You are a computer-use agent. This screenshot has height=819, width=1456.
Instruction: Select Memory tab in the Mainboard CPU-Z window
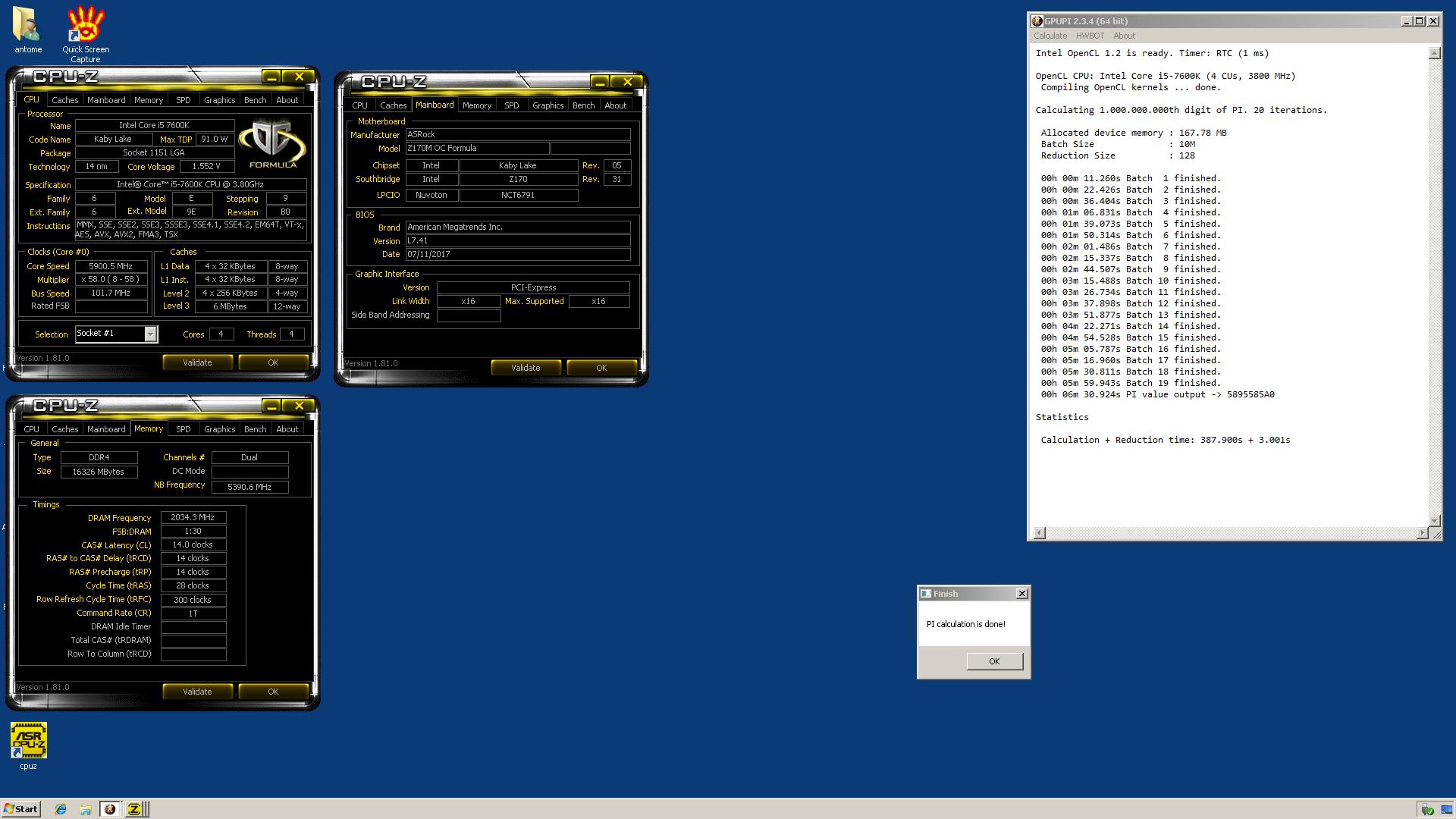477,105
